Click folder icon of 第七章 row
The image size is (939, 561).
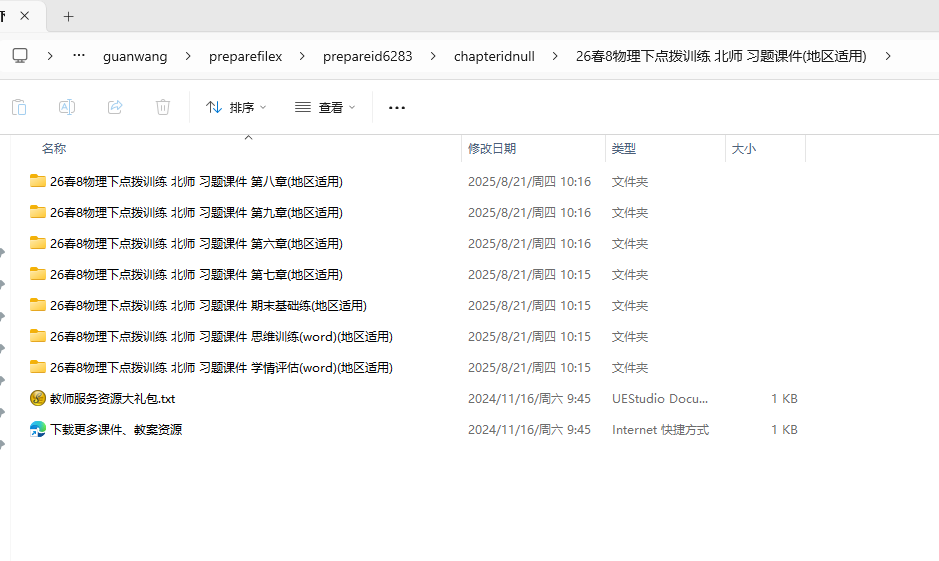pyautogui.click(x=38, y=274)
